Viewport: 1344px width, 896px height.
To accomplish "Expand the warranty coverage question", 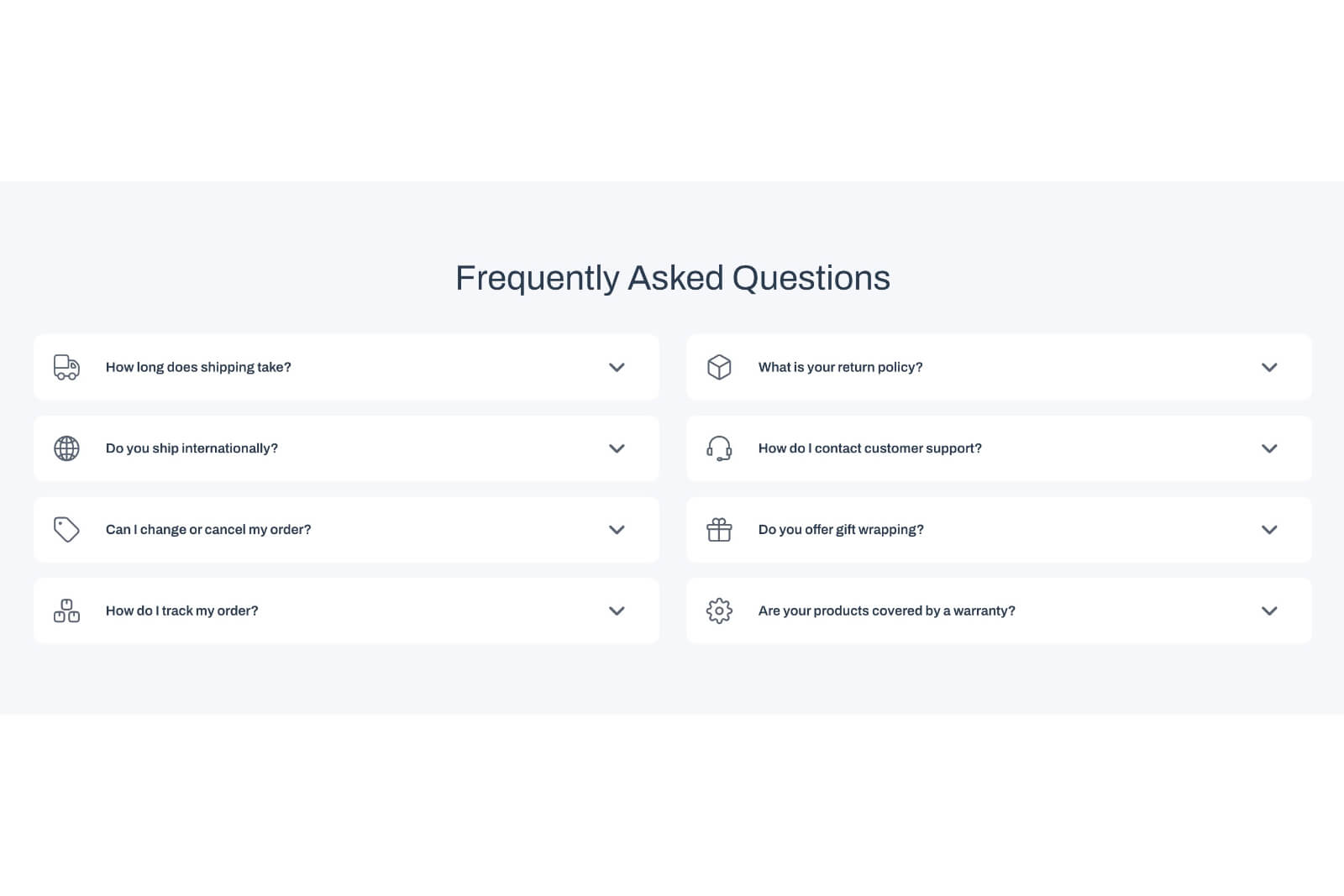I will (x=1269, y=610).
